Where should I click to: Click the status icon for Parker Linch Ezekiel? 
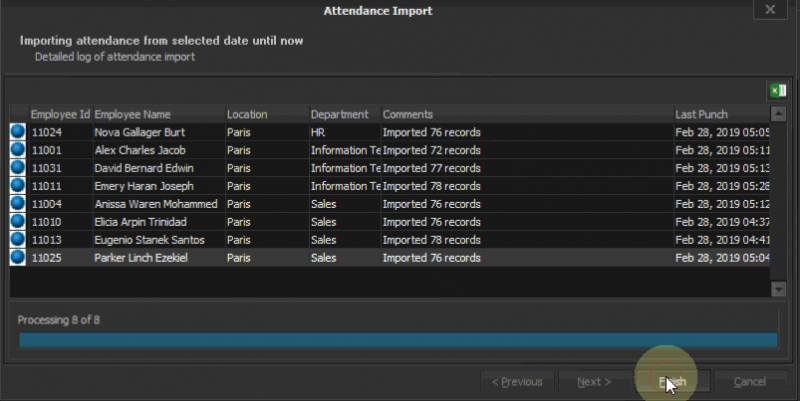18,258
